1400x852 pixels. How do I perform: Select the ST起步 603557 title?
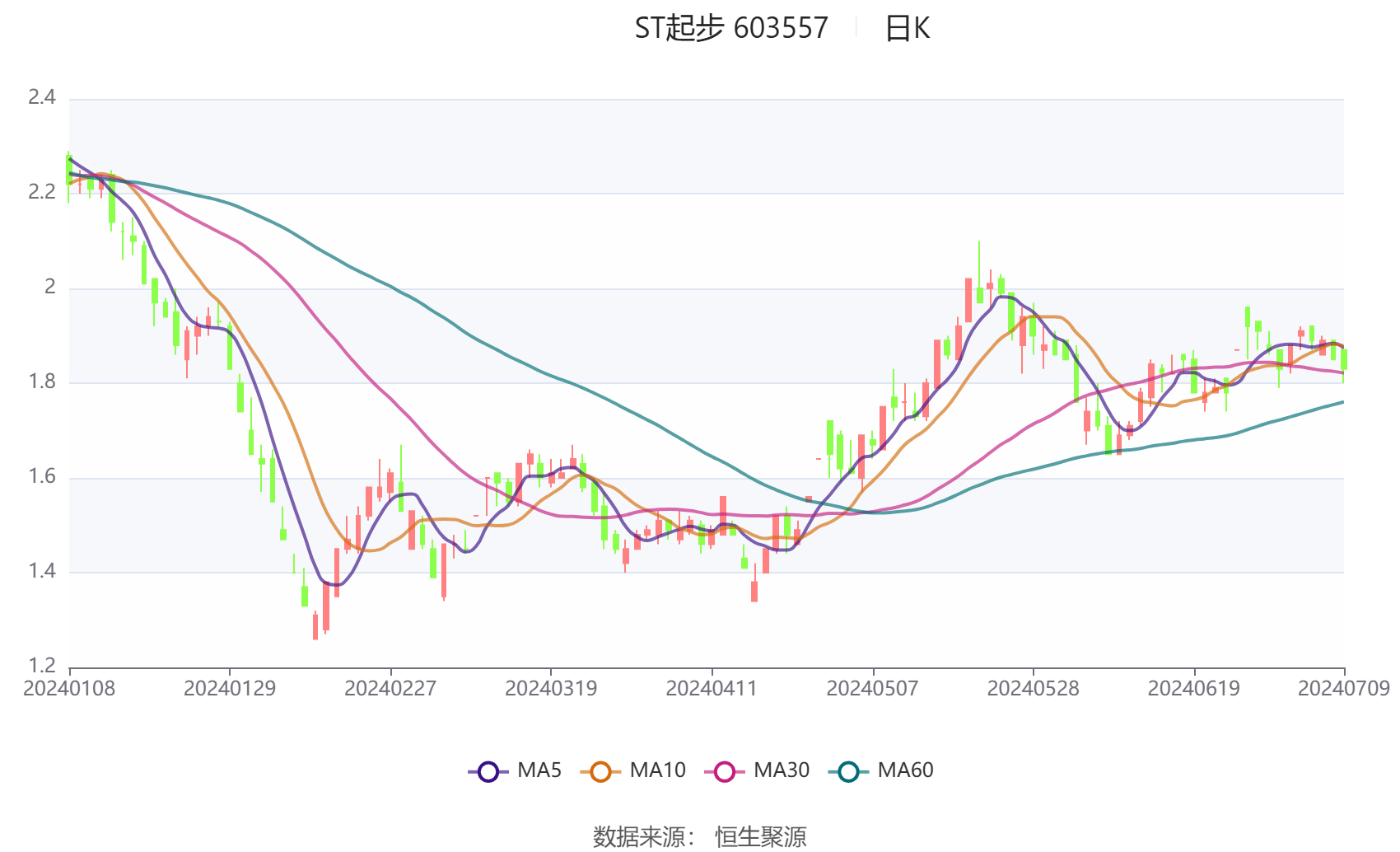[x=725, y=29]
